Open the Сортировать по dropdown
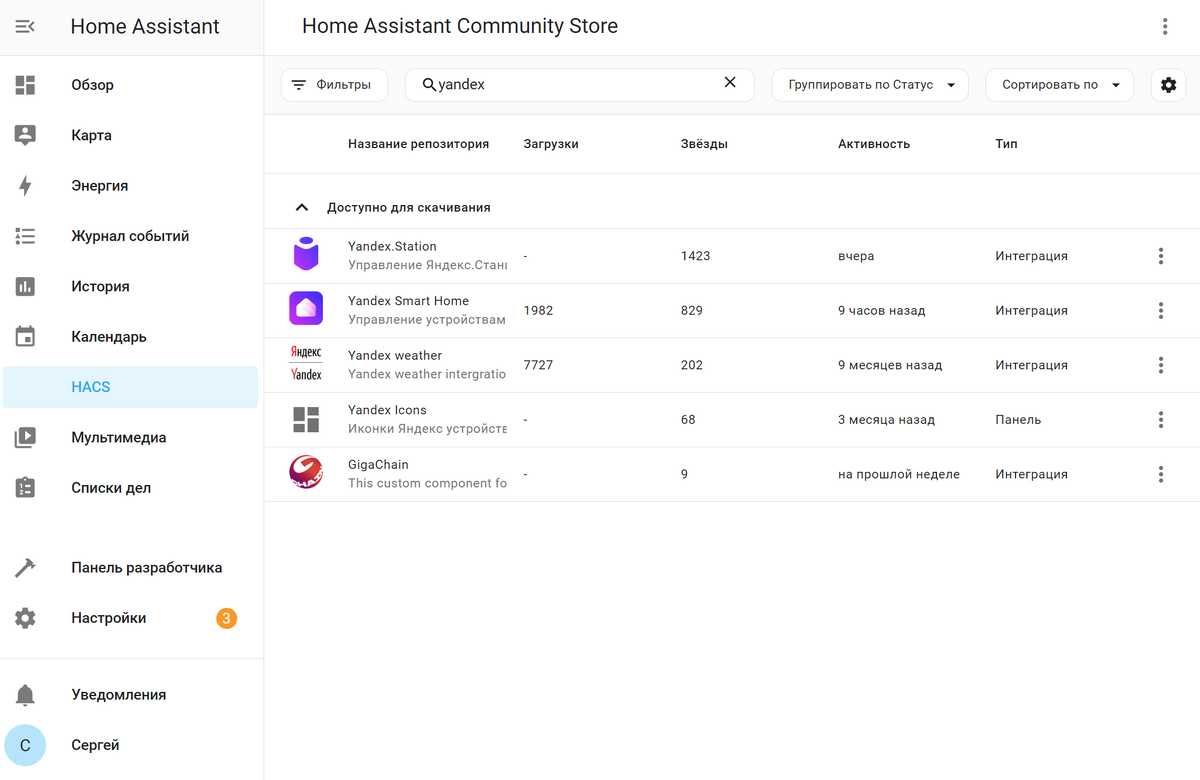Viewport: 1200px width, 780px height. [1059, 85]
